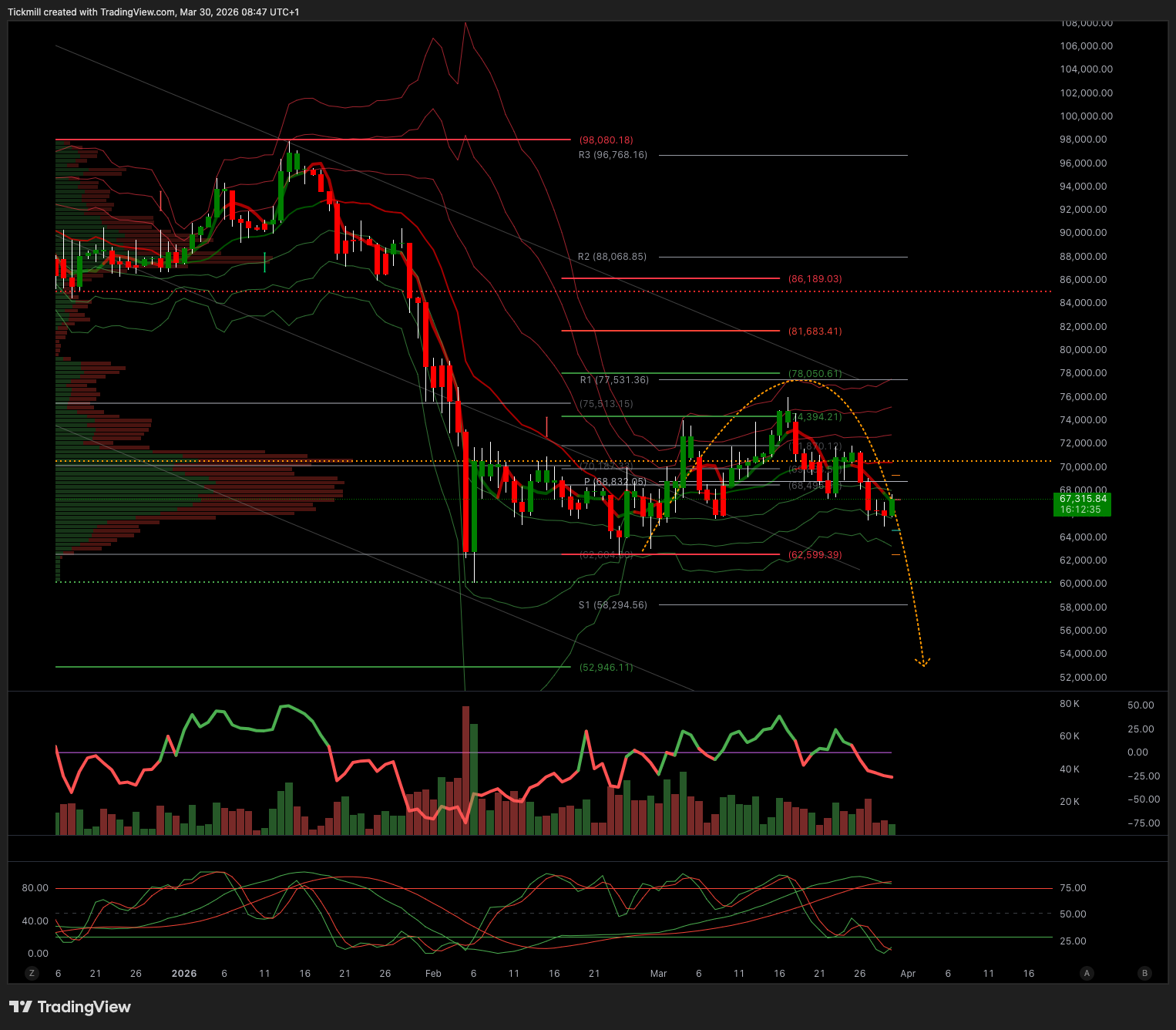Click the bold 2026 marker on time axis
This screenshot has width=1176, height=1030.
184,973
